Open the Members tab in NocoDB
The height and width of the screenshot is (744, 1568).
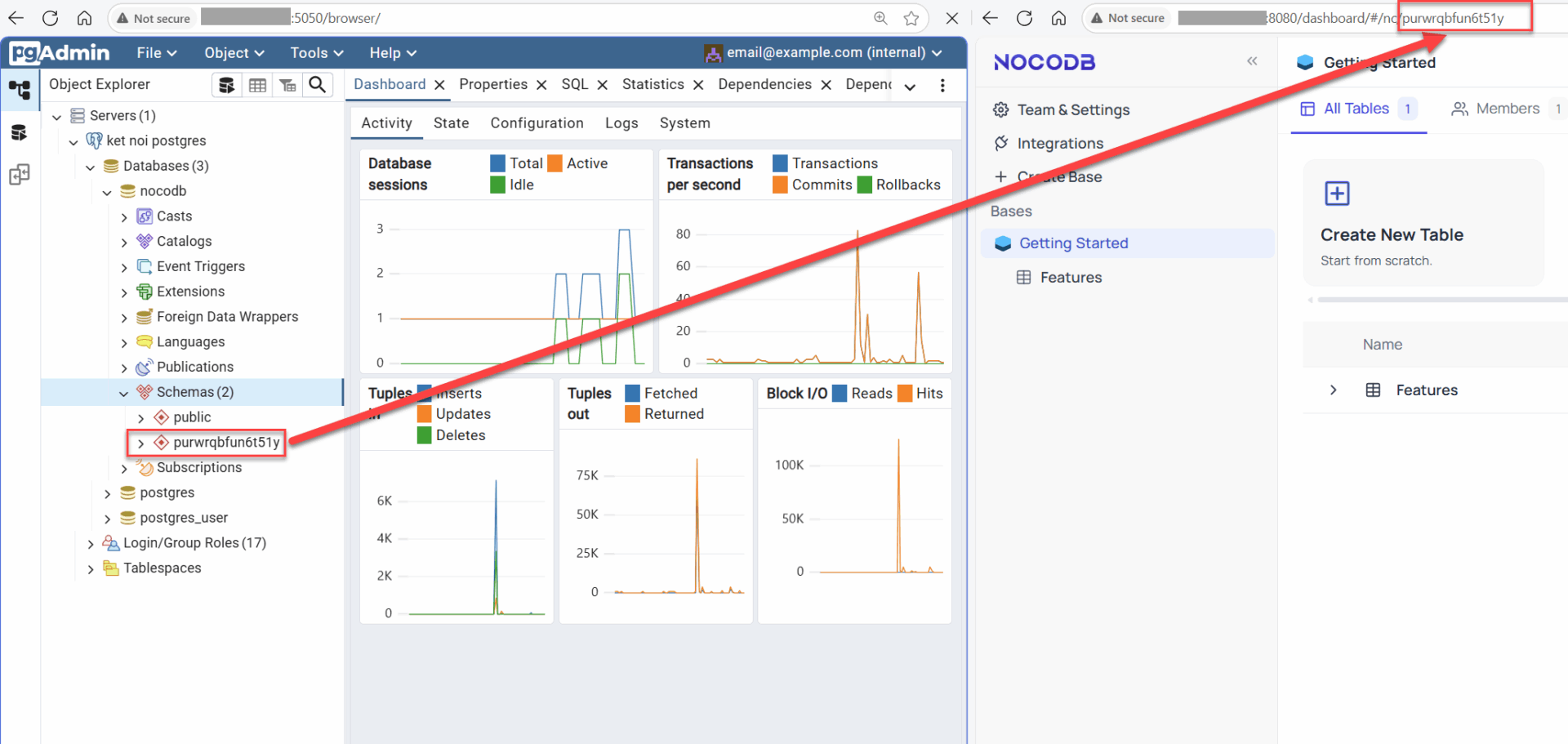click(1507, 109)
